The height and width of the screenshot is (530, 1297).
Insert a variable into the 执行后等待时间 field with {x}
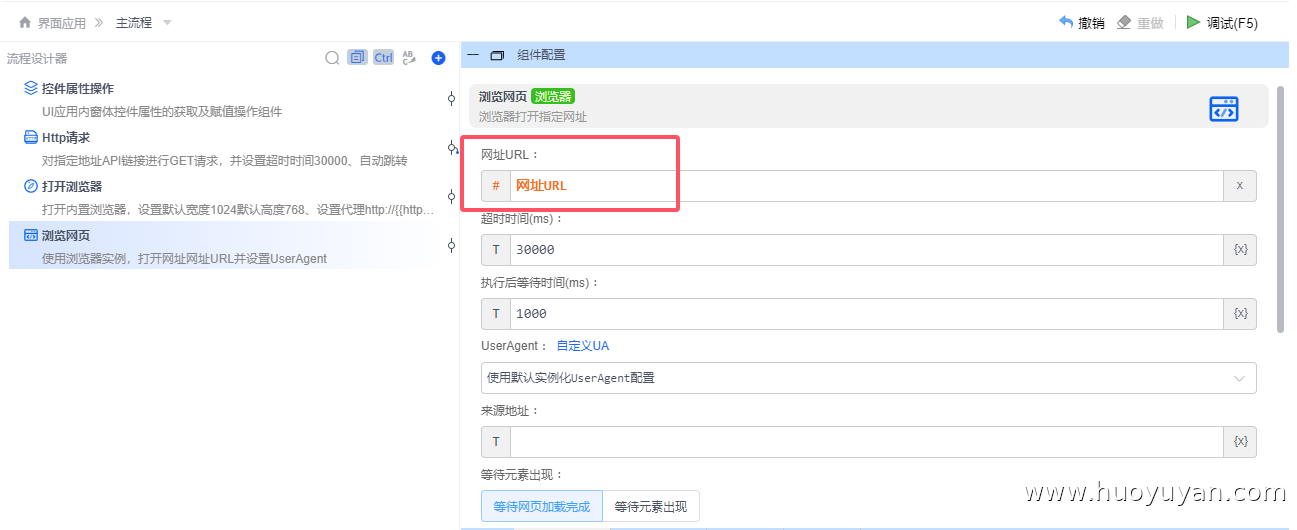point(1240,314)
